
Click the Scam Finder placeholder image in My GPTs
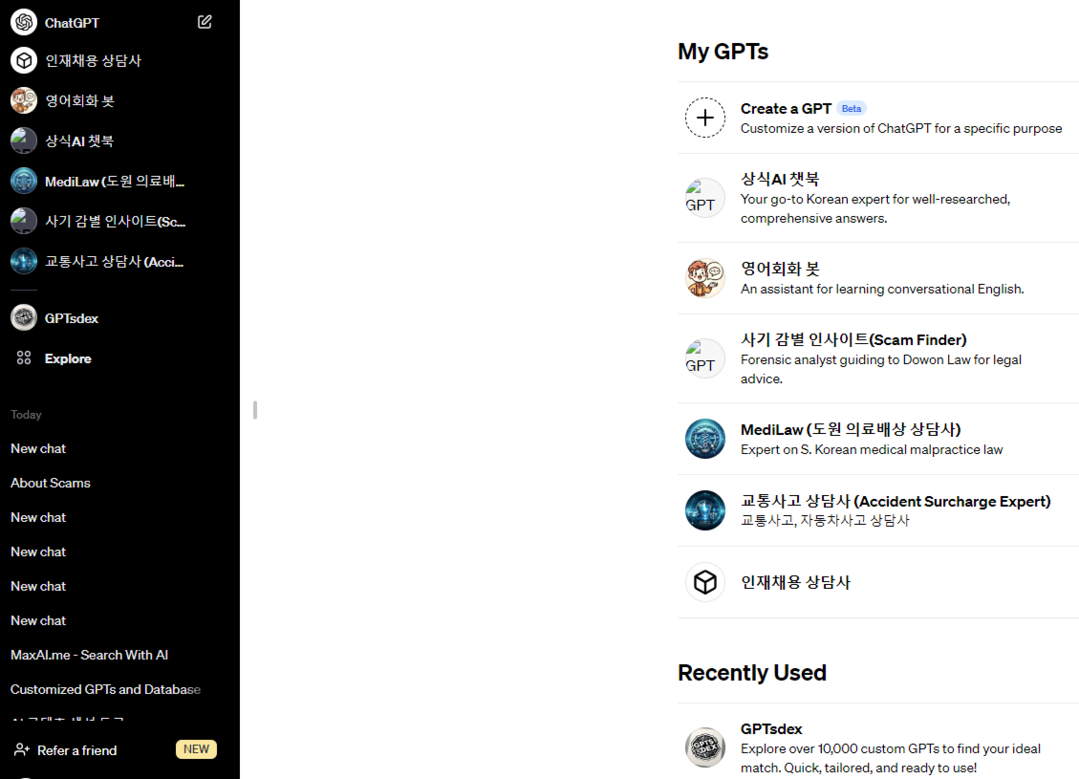705,358
